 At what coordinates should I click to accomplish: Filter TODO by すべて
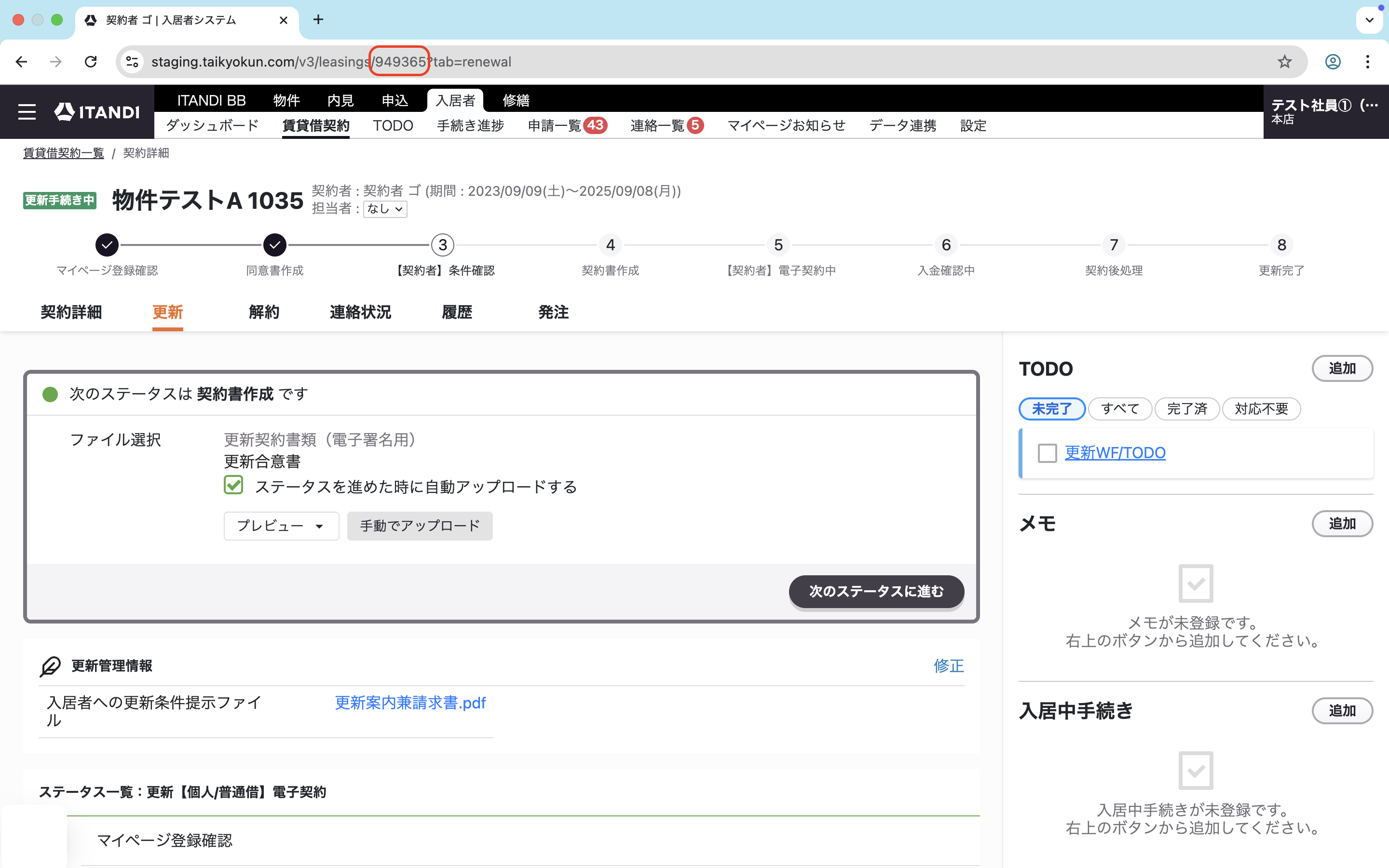coord(1120,409)
